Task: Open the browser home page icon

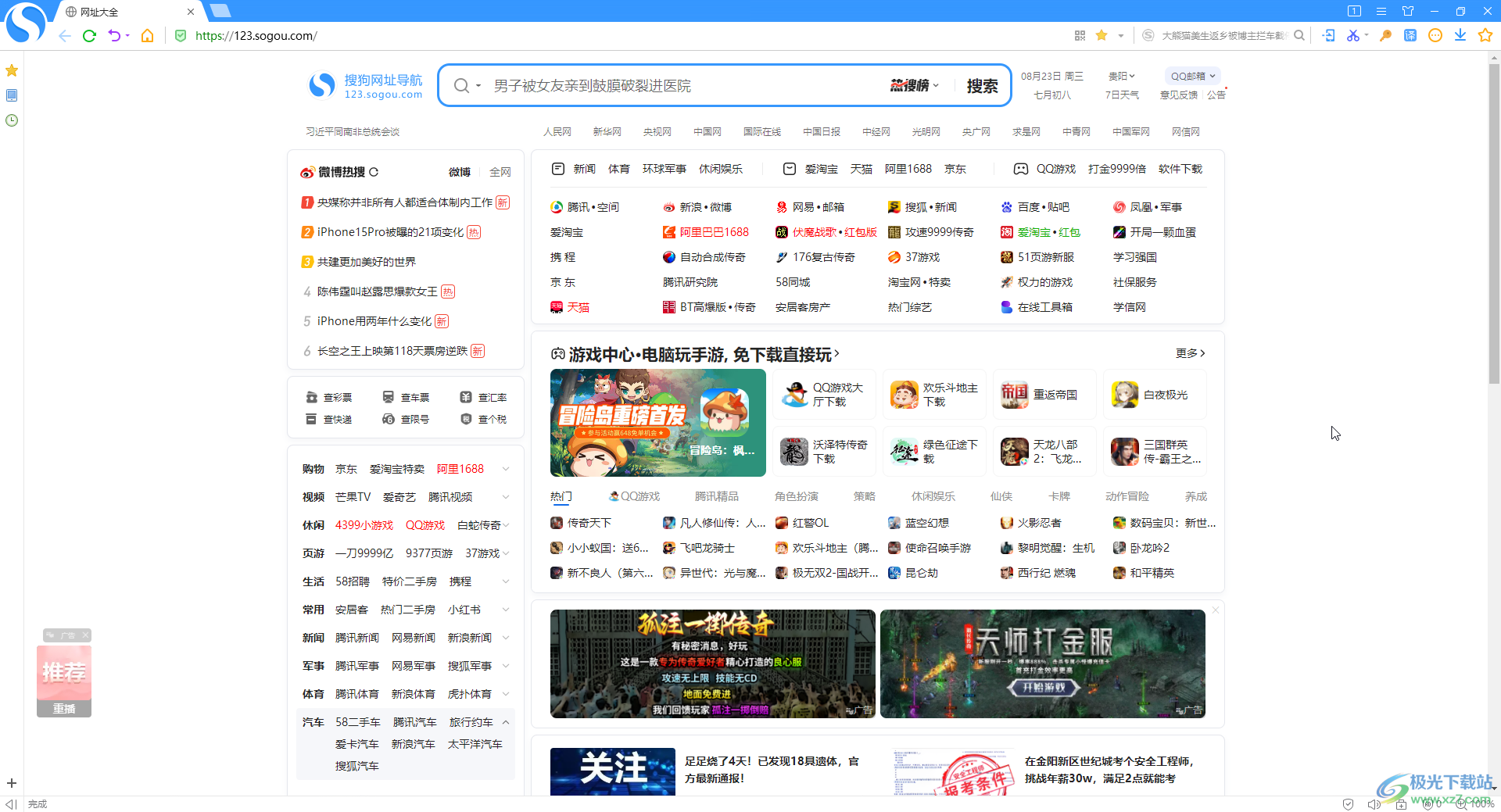Action: pyautogui.click(x=147, y=36)
